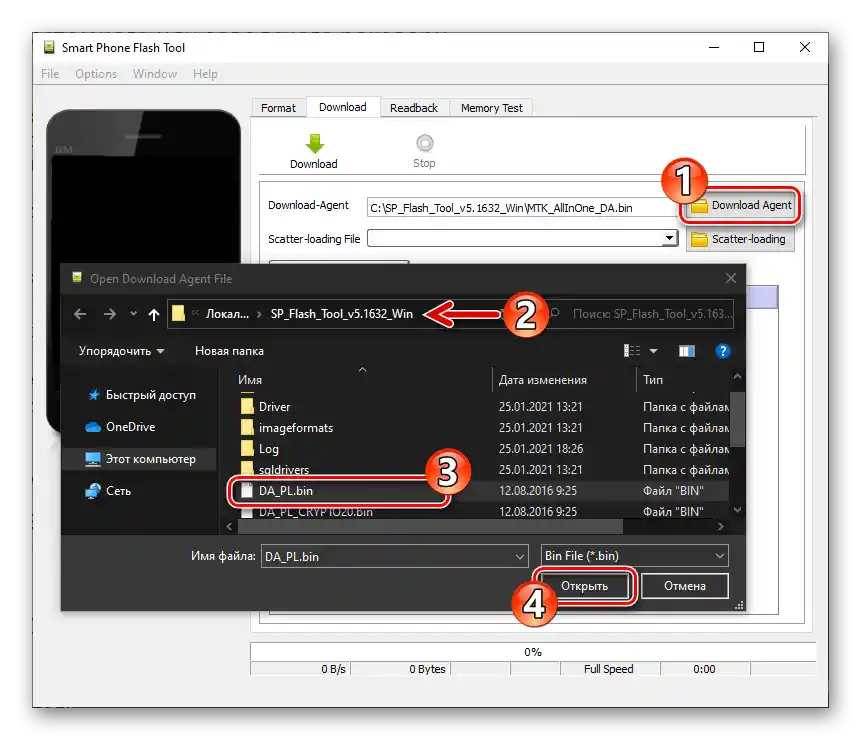Go up one folder level
Screen dimensions: 861x740
point(154,315)
